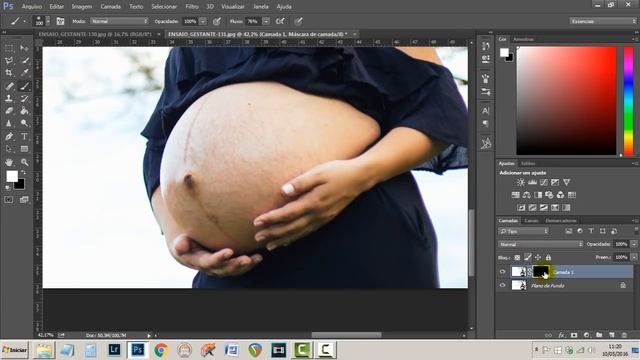
Task: Add a Color Balance adjustment
Action: pos(527,195)
